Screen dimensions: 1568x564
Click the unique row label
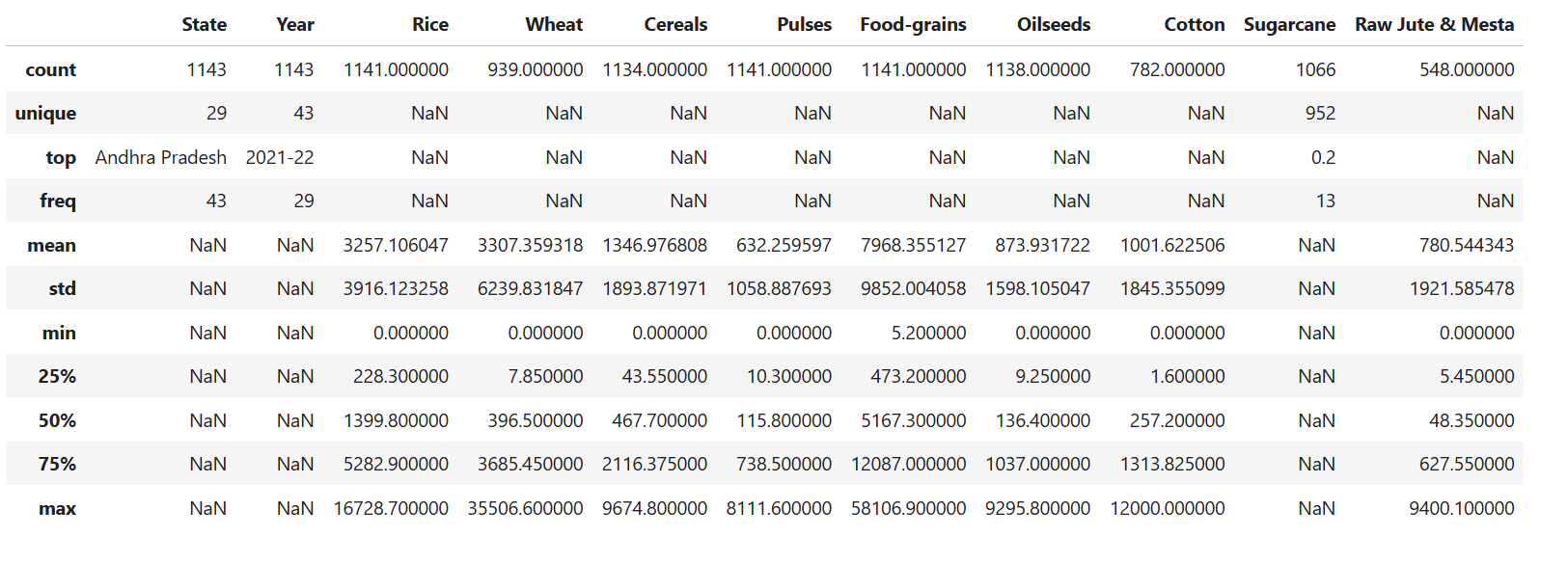point(45,114)
